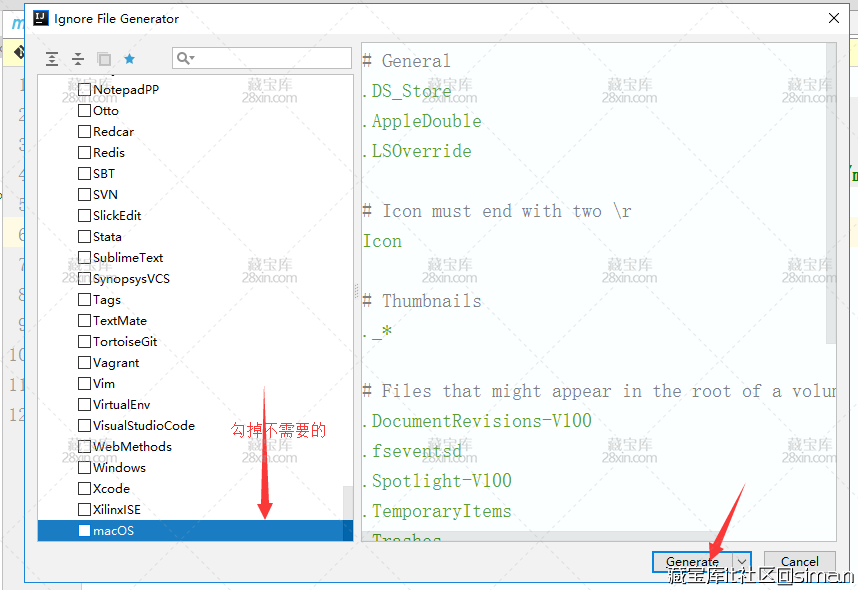Toggle the Vim template checkbox

coord(84,384)
